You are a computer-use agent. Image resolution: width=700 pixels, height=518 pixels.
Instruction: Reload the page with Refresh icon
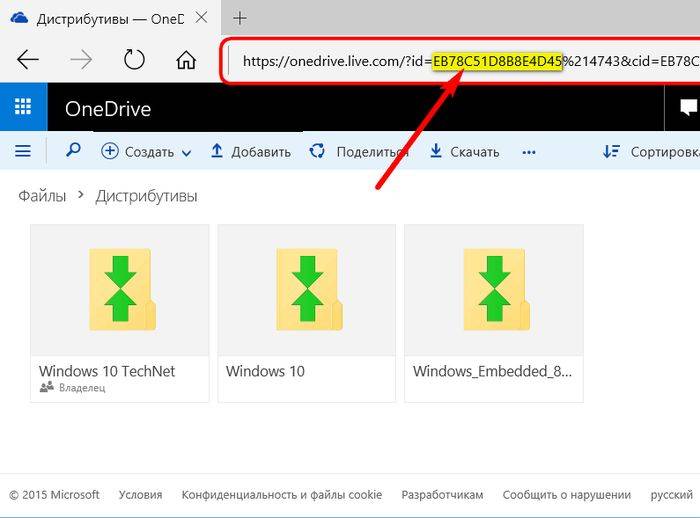coord(134,59)
